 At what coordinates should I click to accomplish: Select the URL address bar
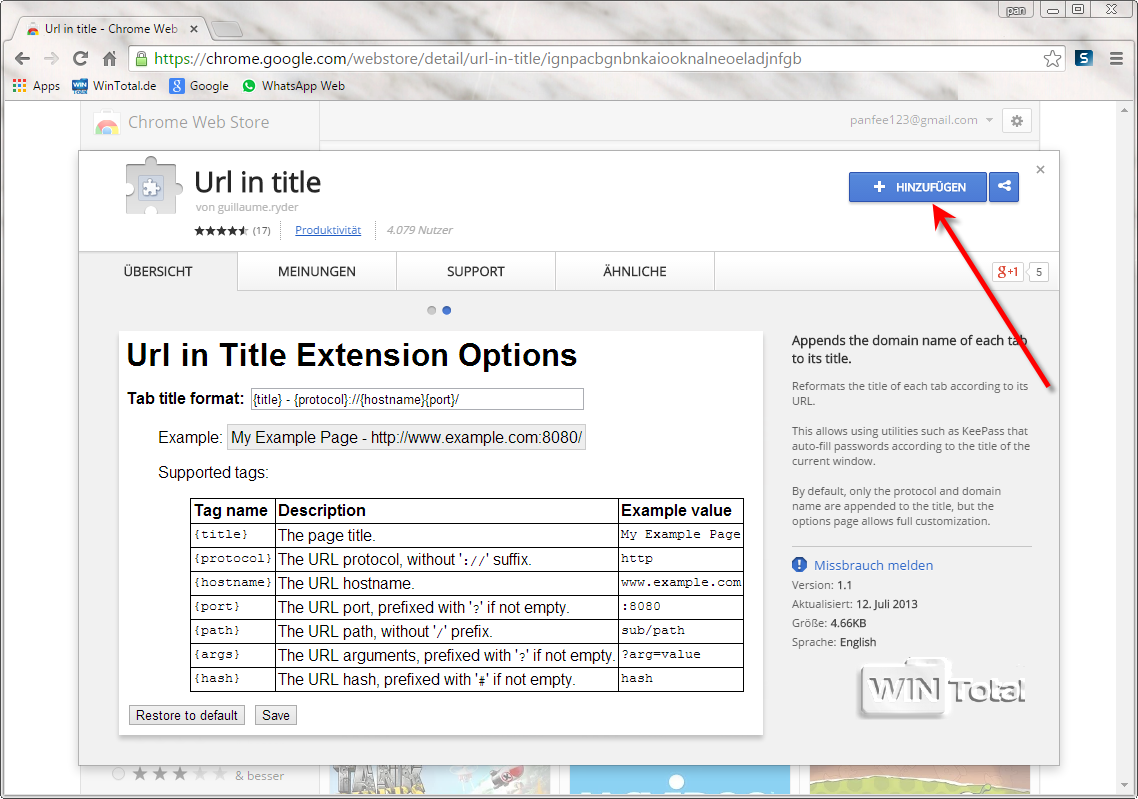(x=595, y=59)
